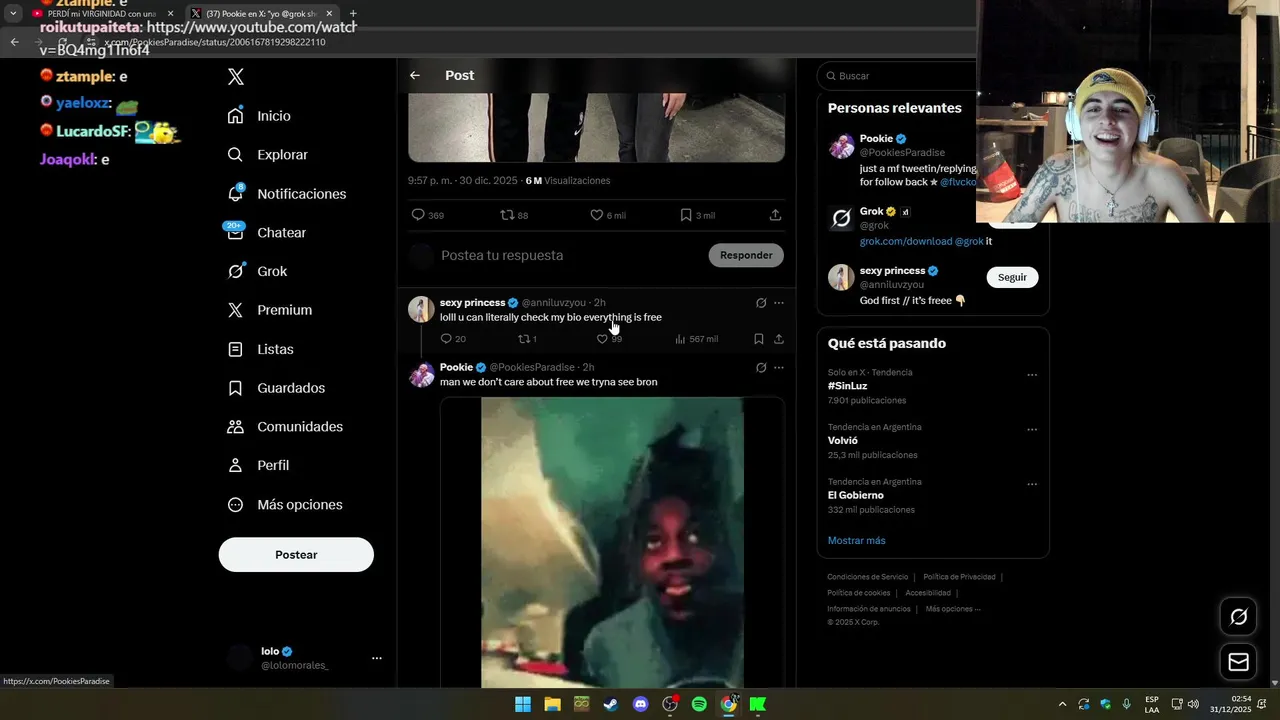Show hidden tray icons chevron
The width and height of the screenshot is (1280, 720).
click(1062, 704)
